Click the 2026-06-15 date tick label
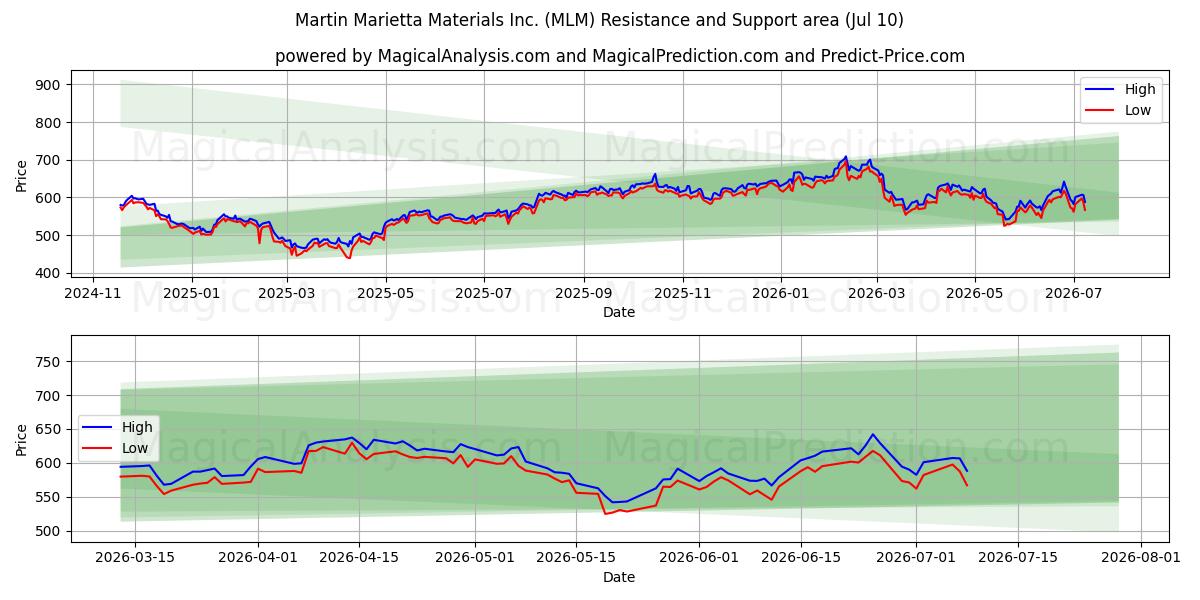The height and width of the screenshot is (600, 1200). coord(801,558)
